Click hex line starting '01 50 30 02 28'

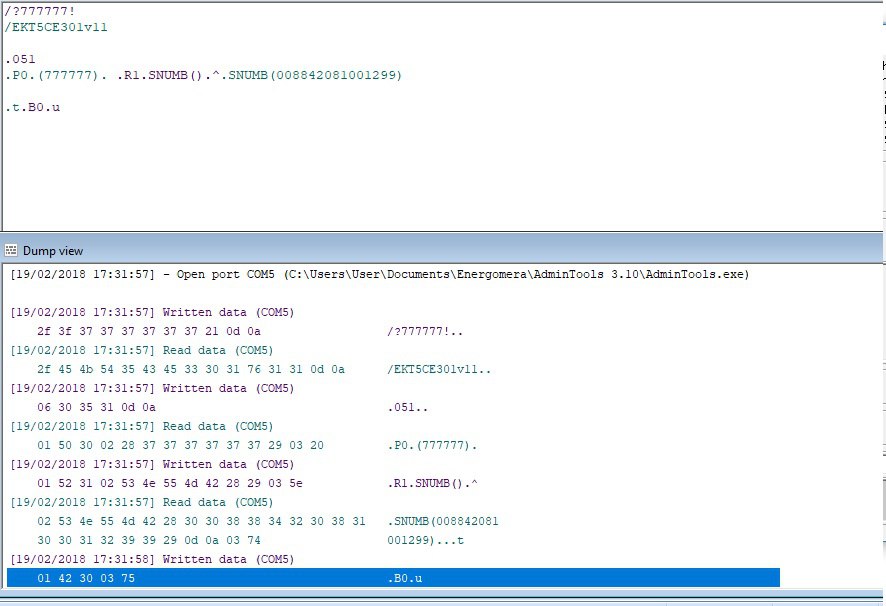click(x=181, y=445)
